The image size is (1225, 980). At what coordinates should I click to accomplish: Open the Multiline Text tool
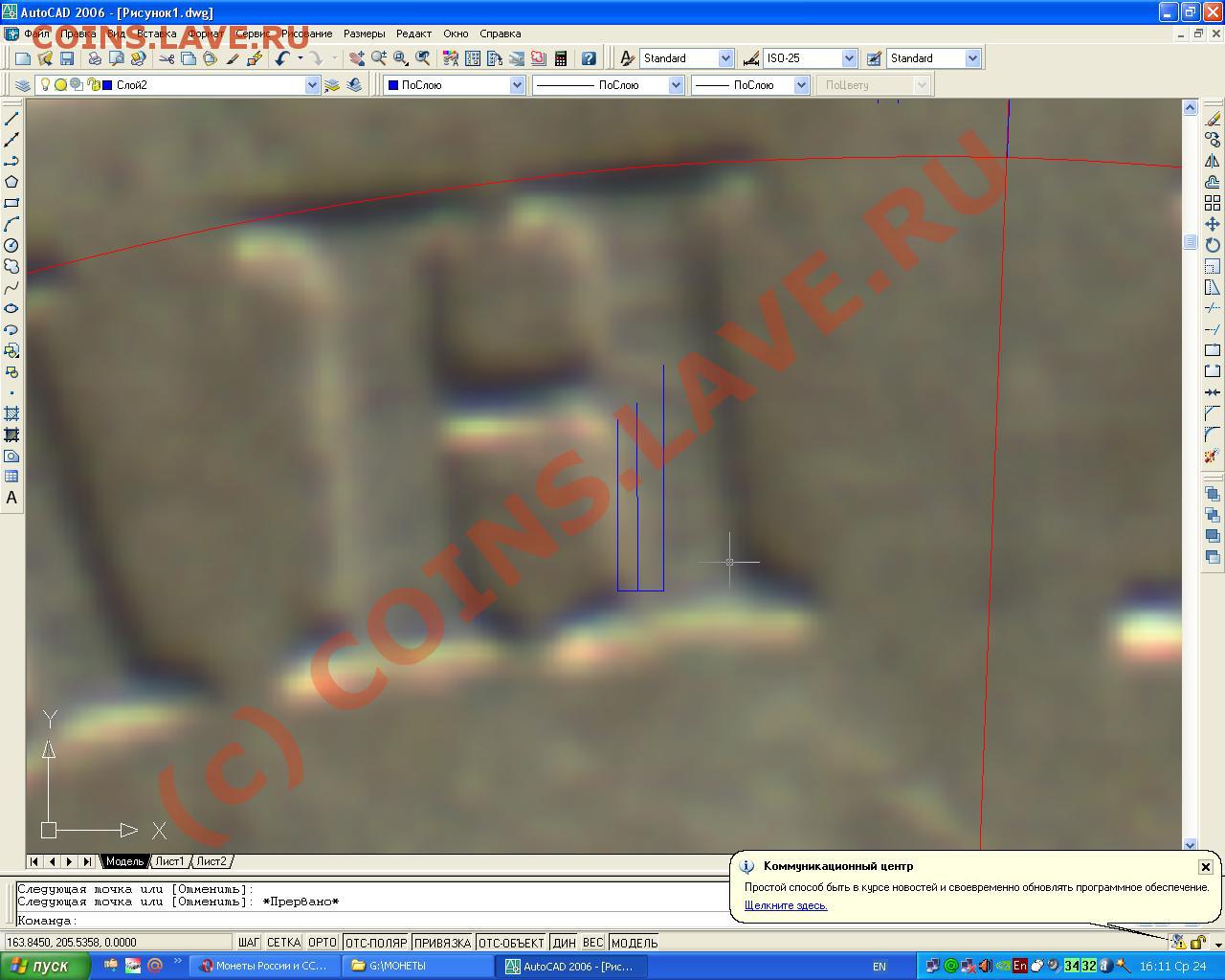click(11, 498)
